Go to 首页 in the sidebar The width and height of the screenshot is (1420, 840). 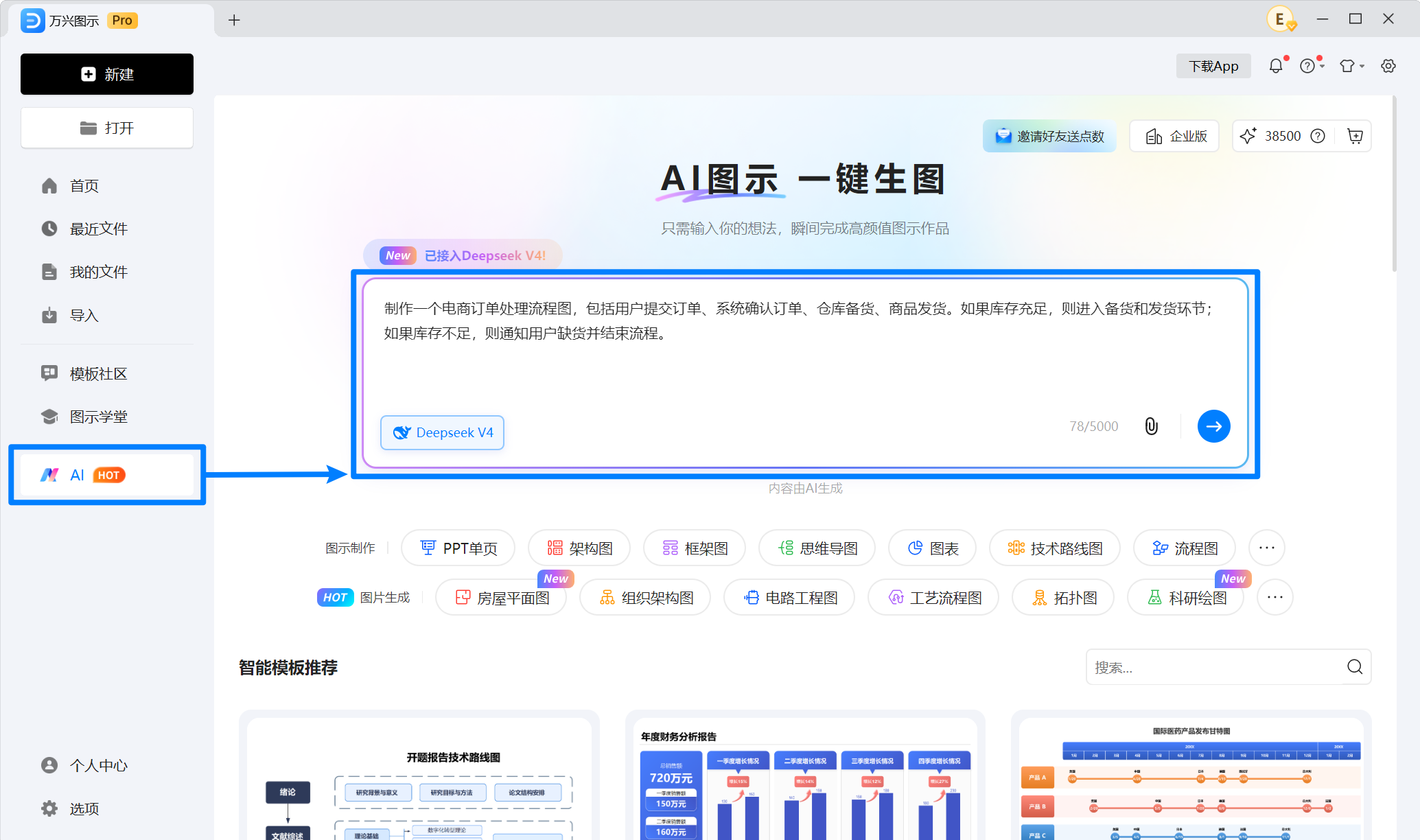coord(107,186)
